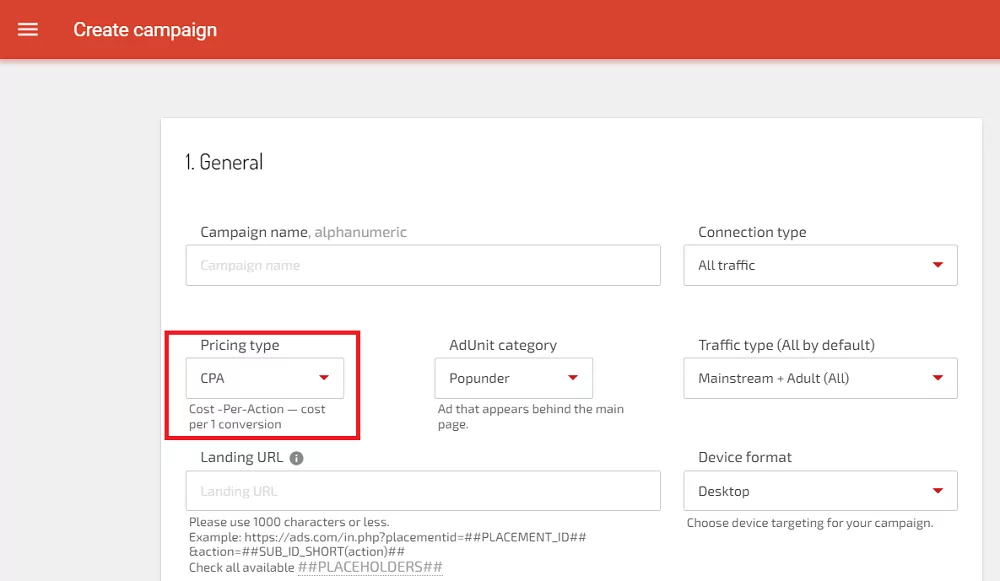
Task: Click the Landing URL label
Action: click(242, 457)
